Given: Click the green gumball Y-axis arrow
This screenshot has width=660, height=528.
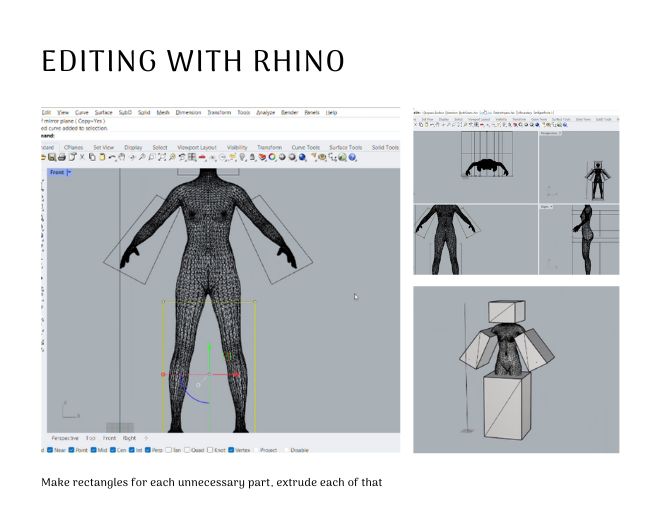Looking at the screenshot, I should (210, 349).
